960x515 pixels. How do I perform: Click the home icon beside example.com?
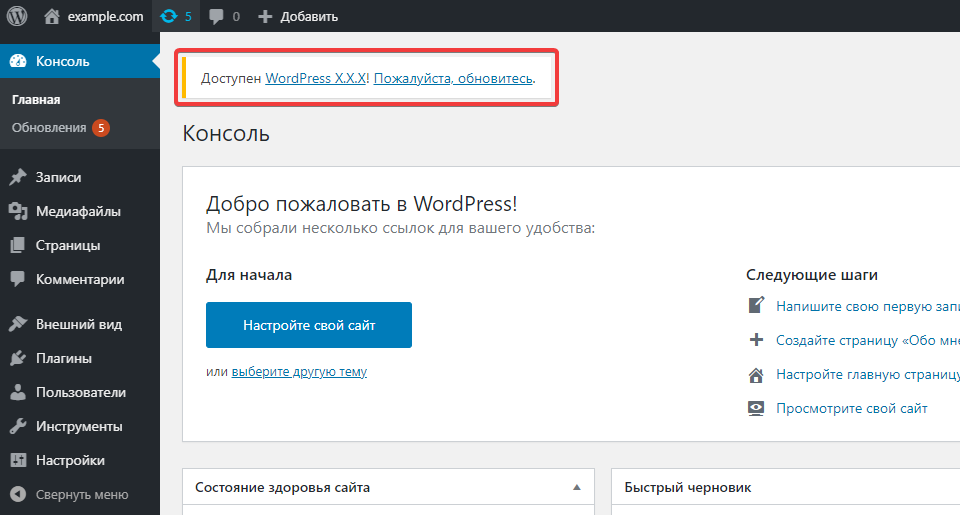(52, 17)
